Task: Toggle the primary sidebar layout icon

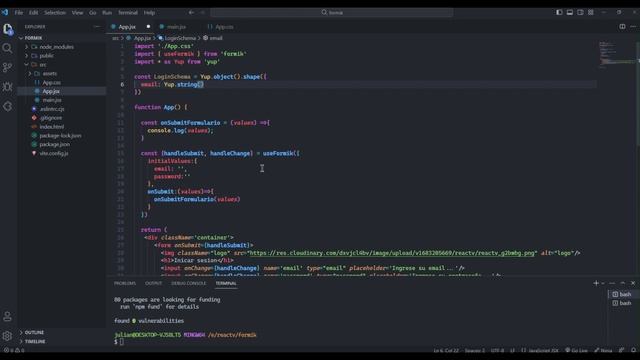Action: (559, 12)
